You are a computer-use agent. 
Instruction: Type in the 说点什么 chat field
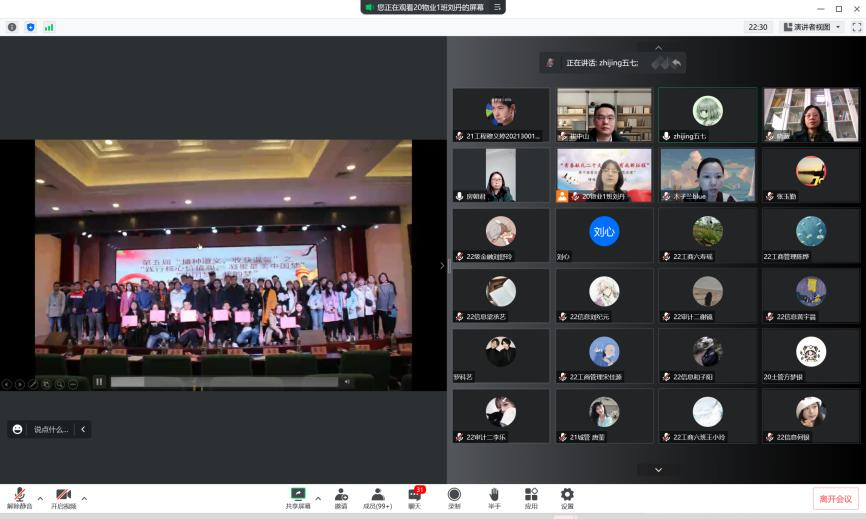click(50, 429)
